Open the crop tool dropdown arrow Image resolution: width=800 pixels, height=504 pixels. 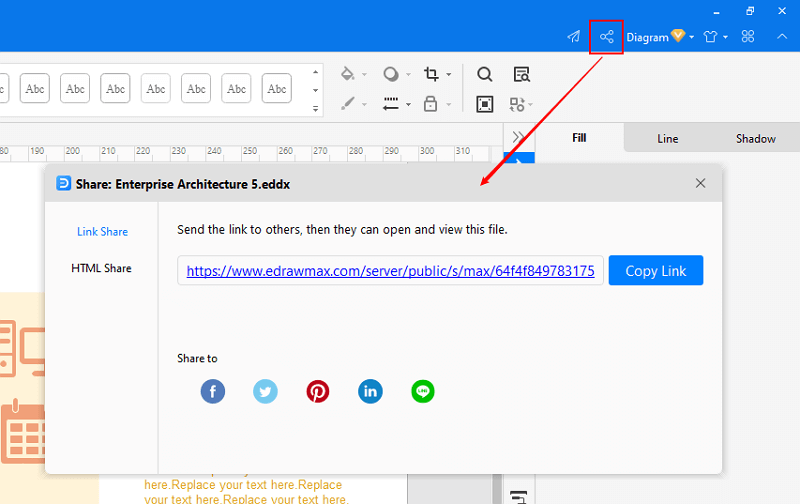pyautogui.click(x=448, y=74)
